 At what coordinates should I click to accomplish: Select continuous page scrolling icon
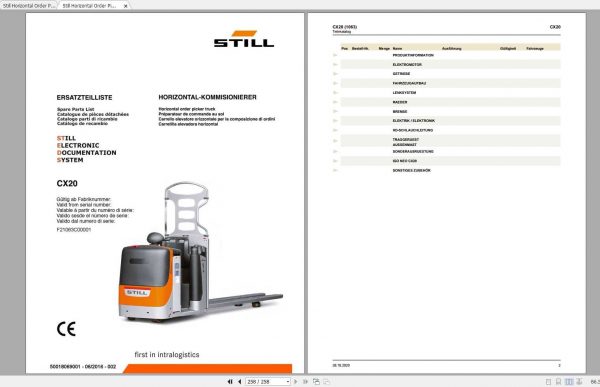559,382
